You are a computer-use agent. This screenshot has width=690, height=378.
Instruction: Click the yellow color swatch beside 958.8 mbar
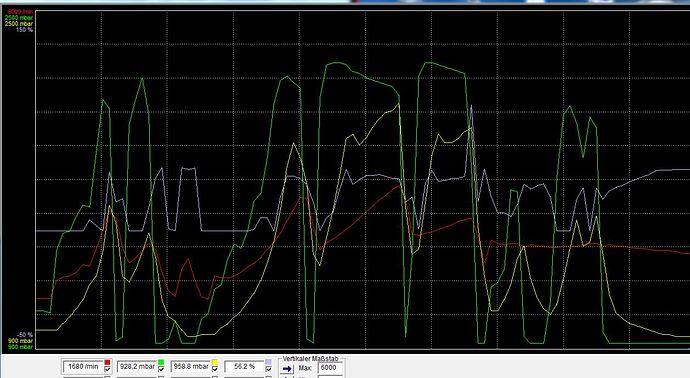click(x=215, y=362)
